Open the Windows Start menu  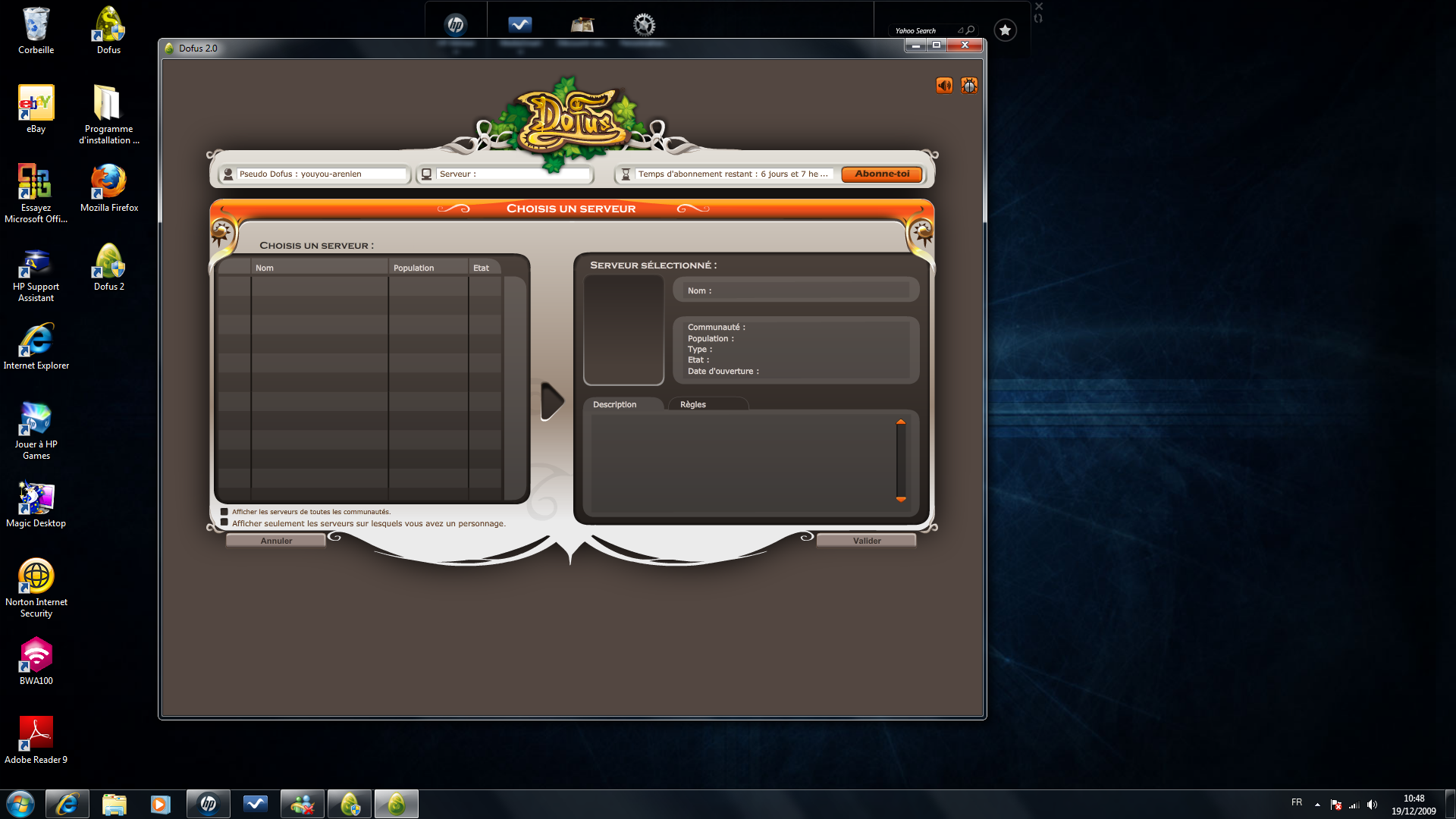pyautogui.click(x=20, y=804)
